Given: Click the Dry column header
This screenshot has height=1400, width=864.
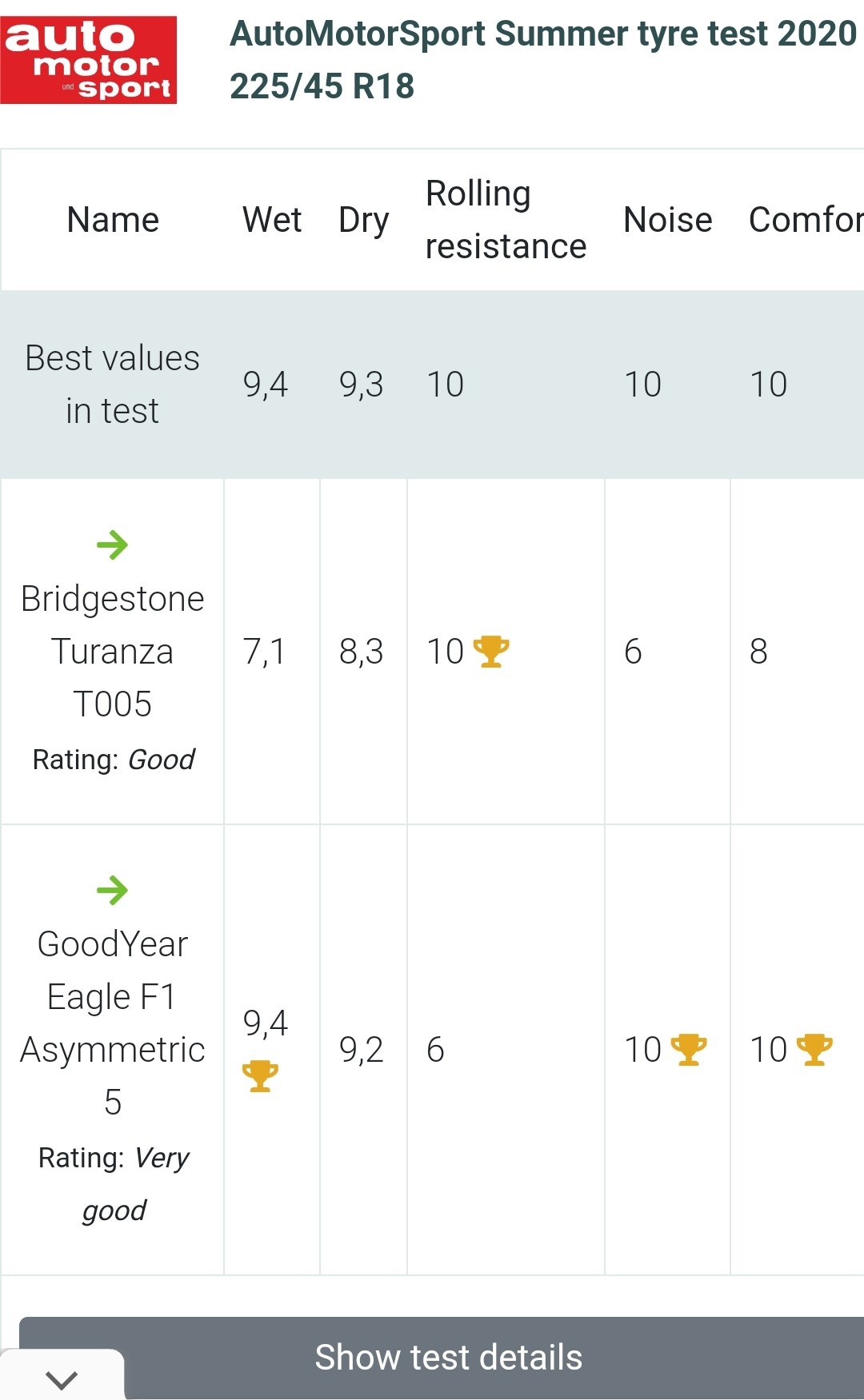Looking at the screenshot, I should coord(364,220).
